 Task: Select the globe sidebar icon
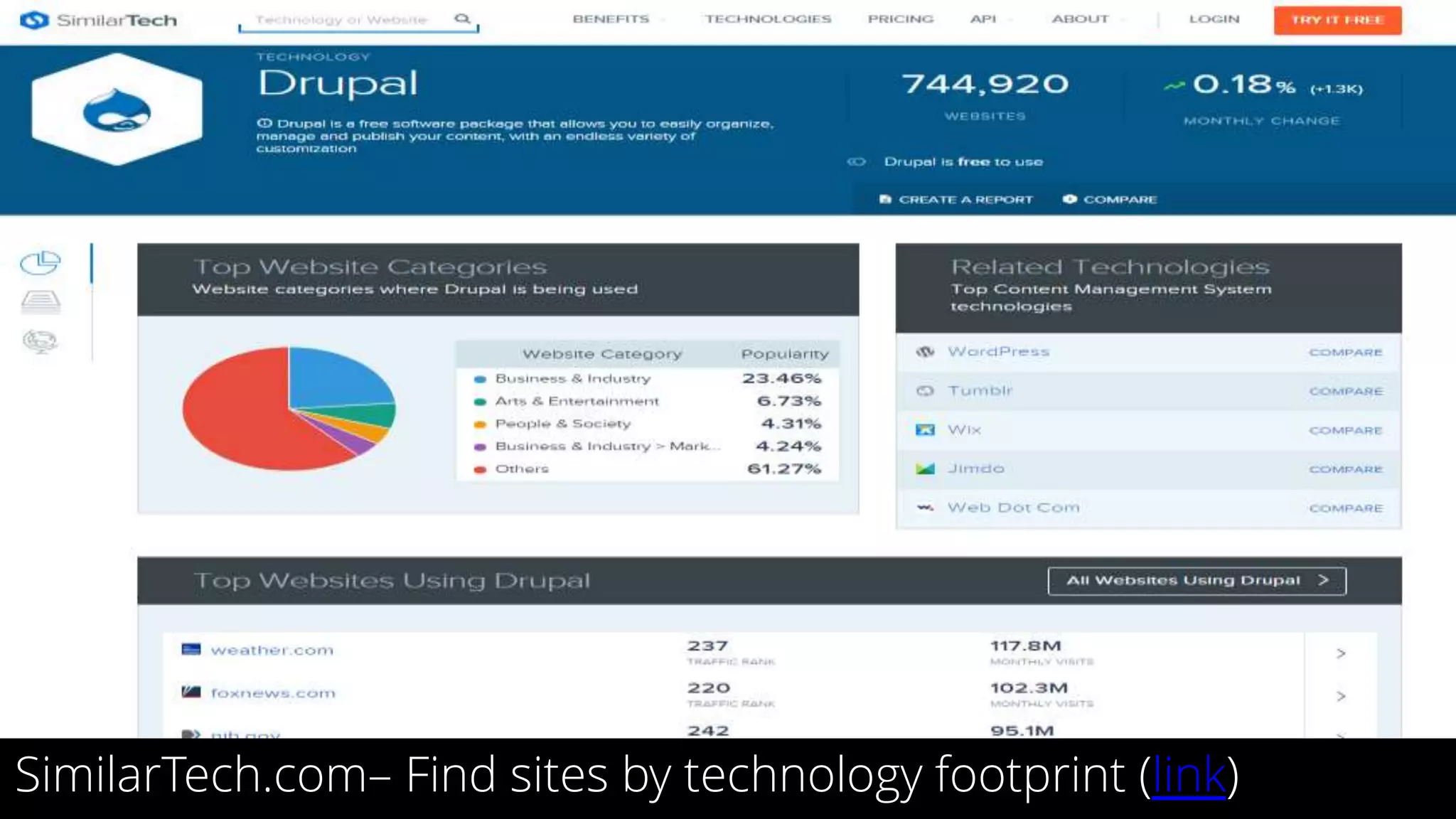[x=41, y=341]
